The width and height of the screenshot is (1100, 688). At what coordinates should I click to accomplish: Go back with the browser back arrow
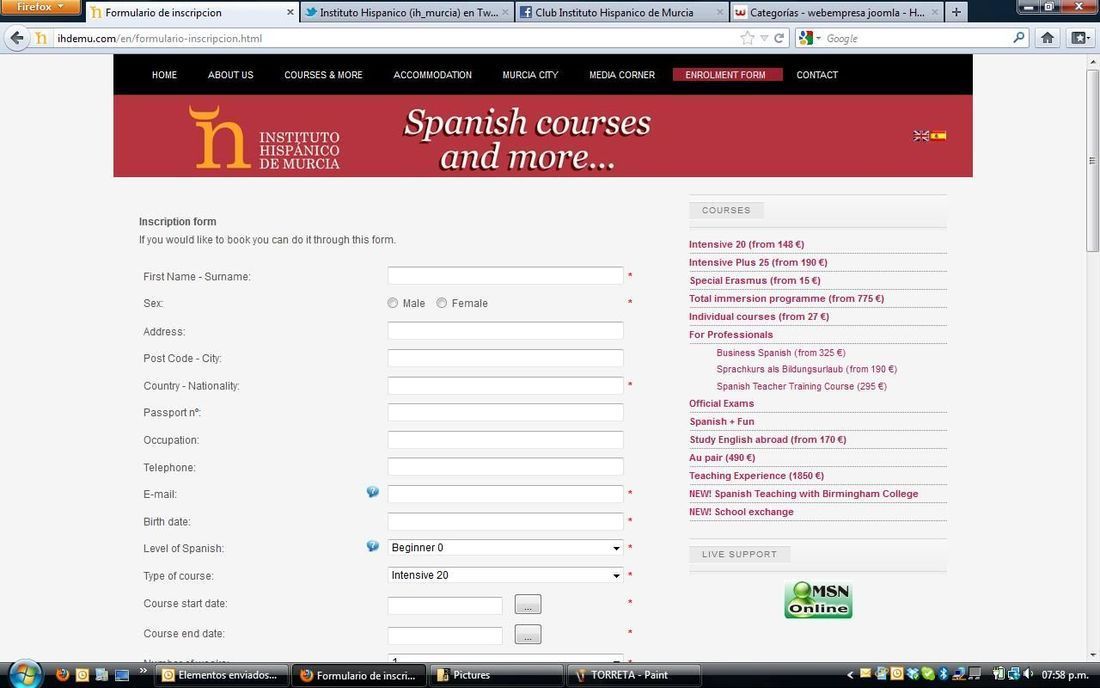pyautogui.click(x=17, y=38)
